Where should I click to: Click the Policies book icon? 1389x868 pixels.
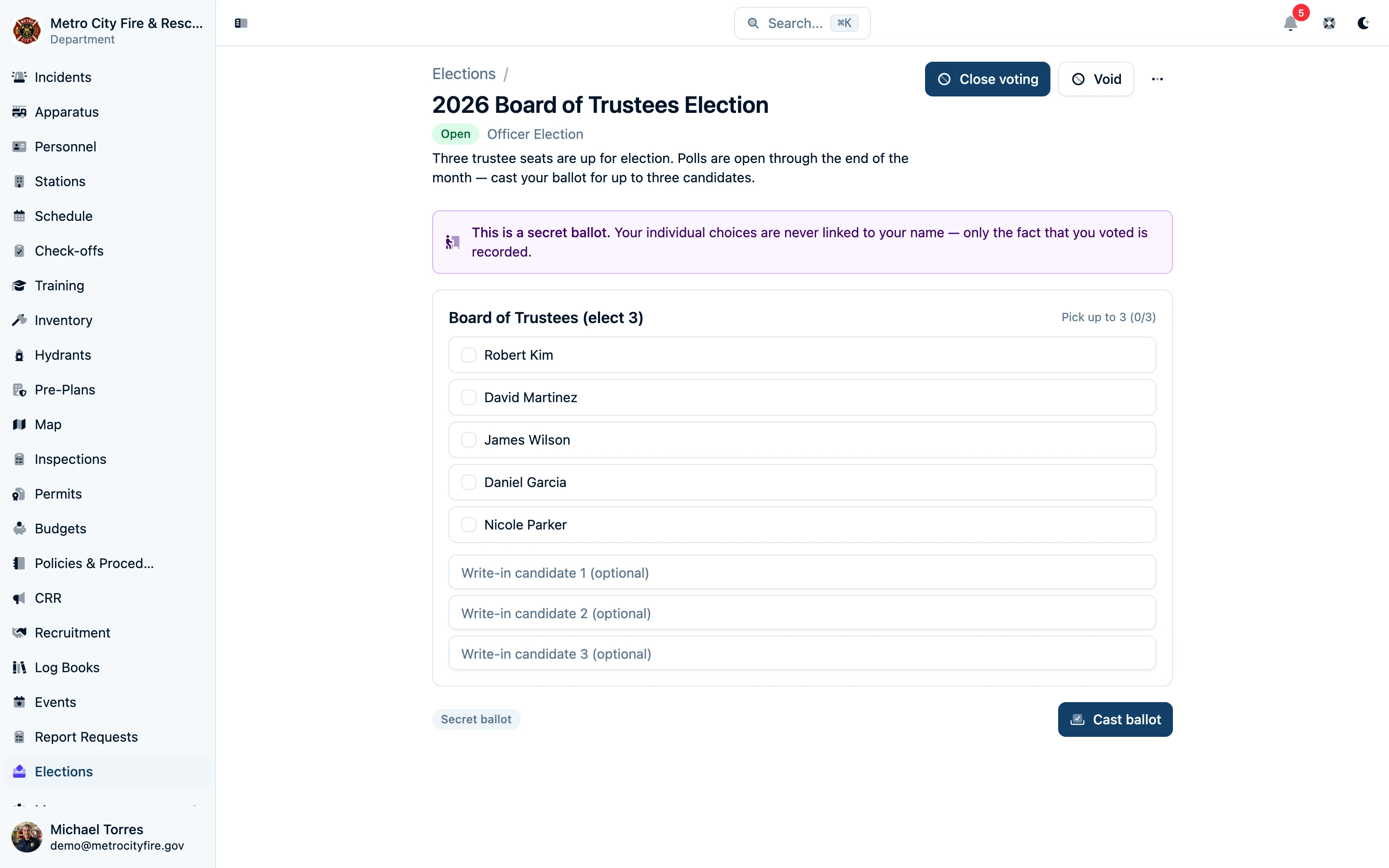pos(19,563)
